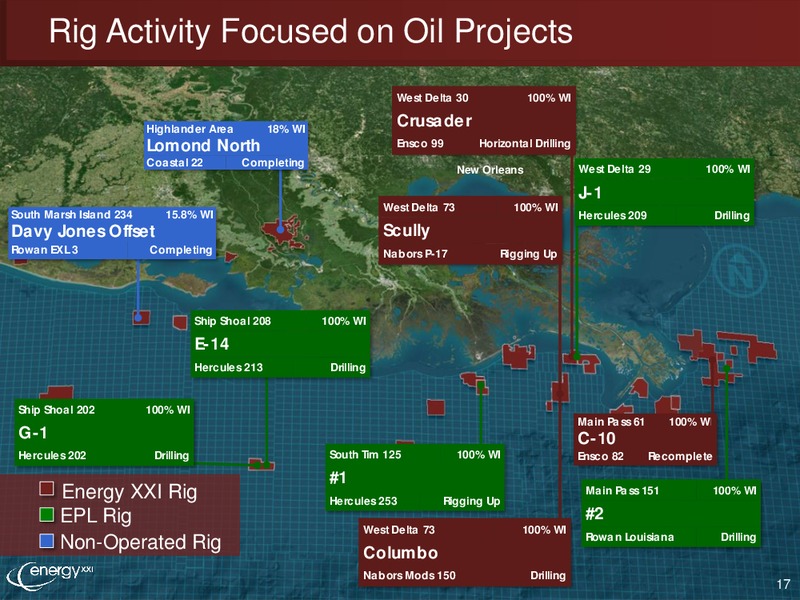
Task: Click the Energy XXI logo
Action: coord(49,576)
